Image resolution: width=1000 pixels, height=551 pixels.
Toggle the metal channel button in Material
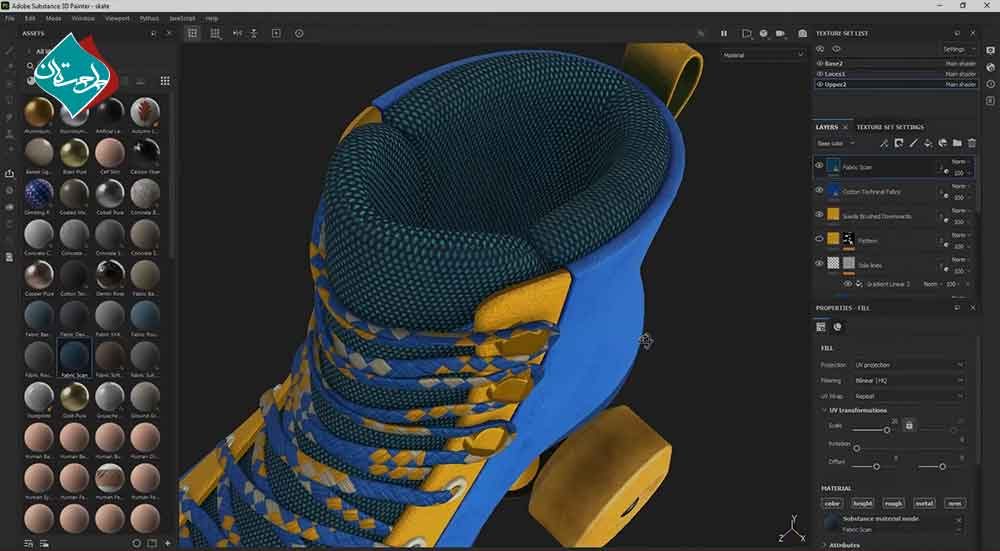(924, 503)
